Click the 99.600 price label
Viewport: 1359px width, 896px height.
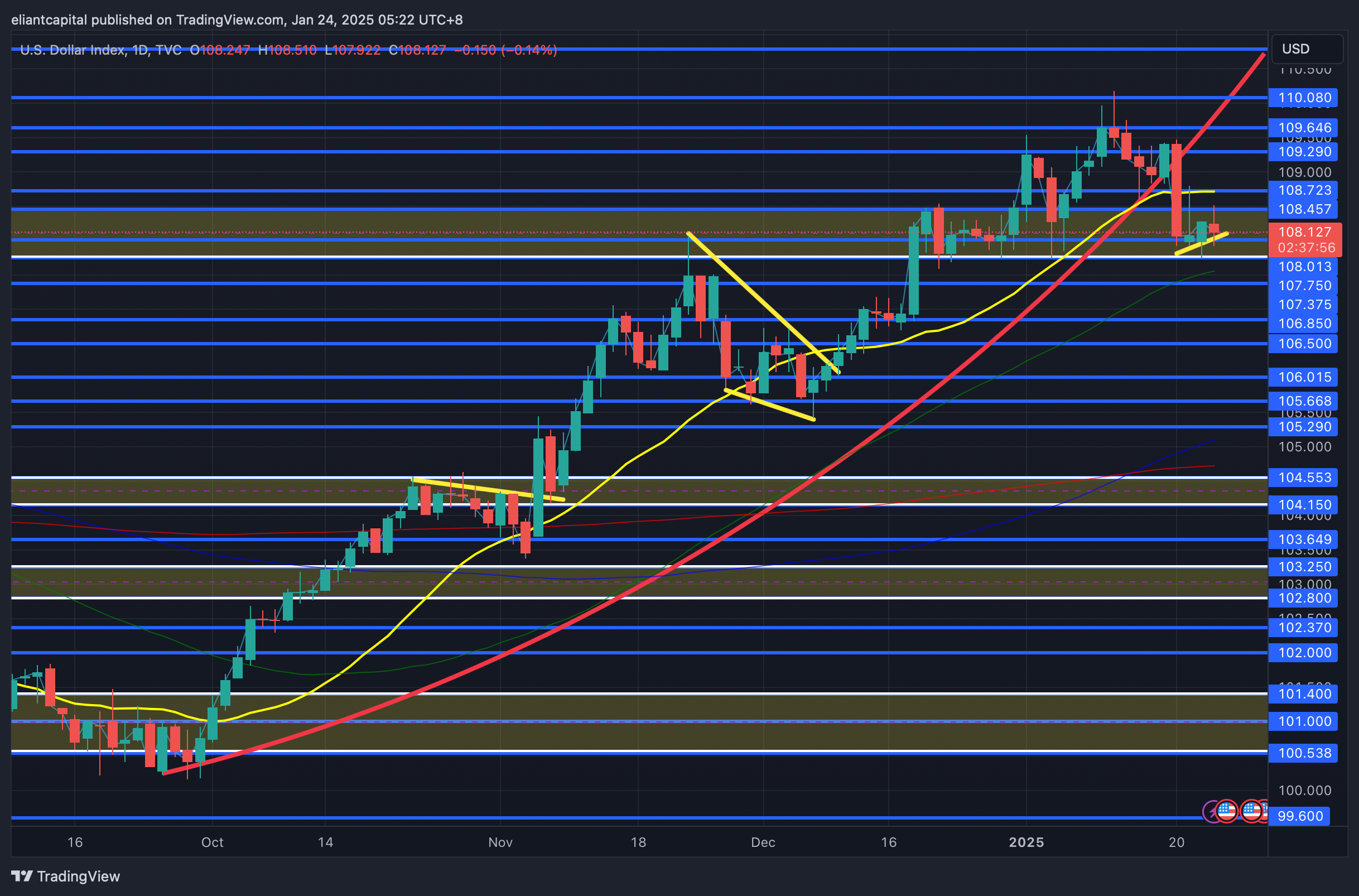[1300, 816]
